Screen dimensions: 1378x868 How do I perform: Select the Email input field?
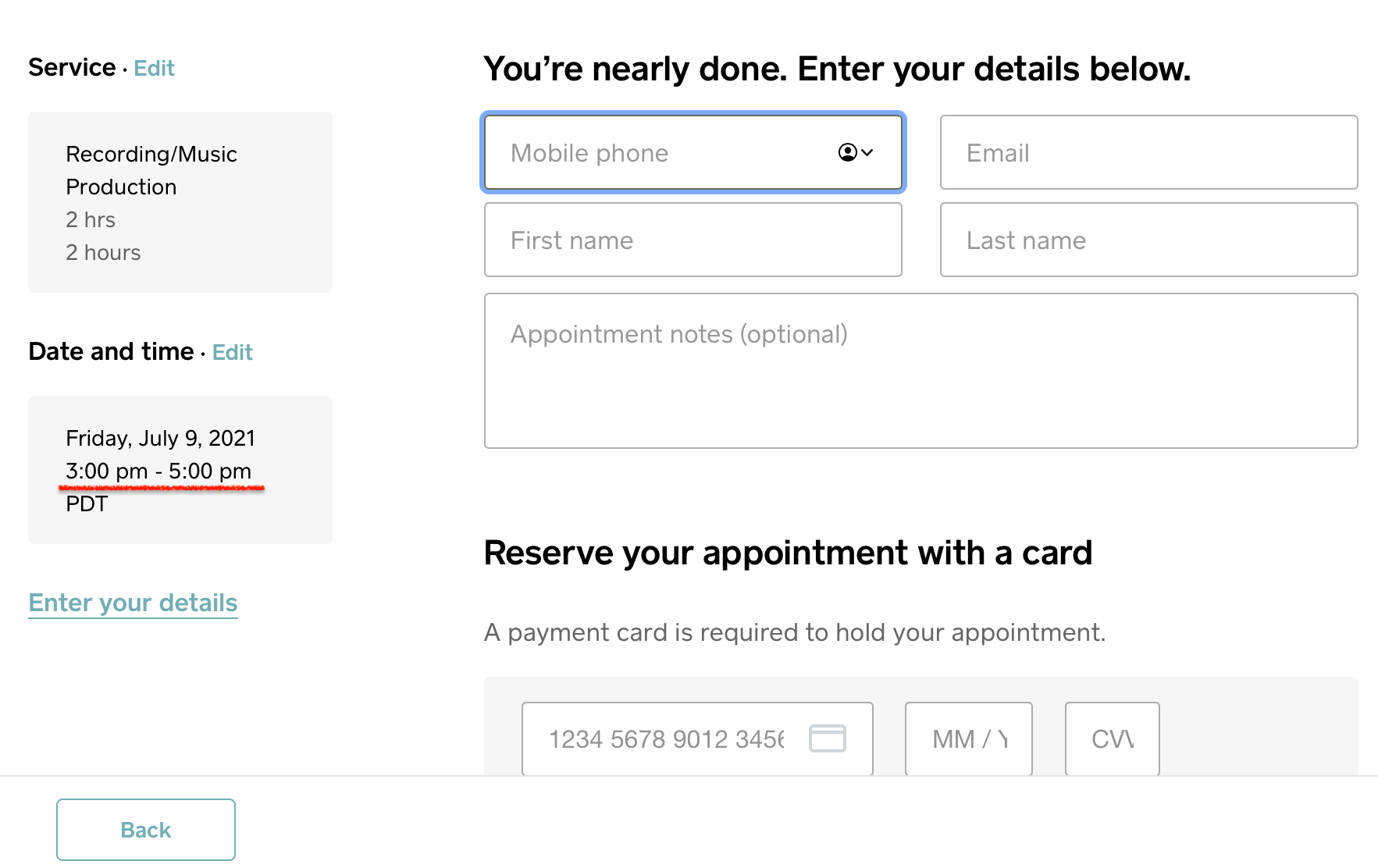pos(1148,153)
